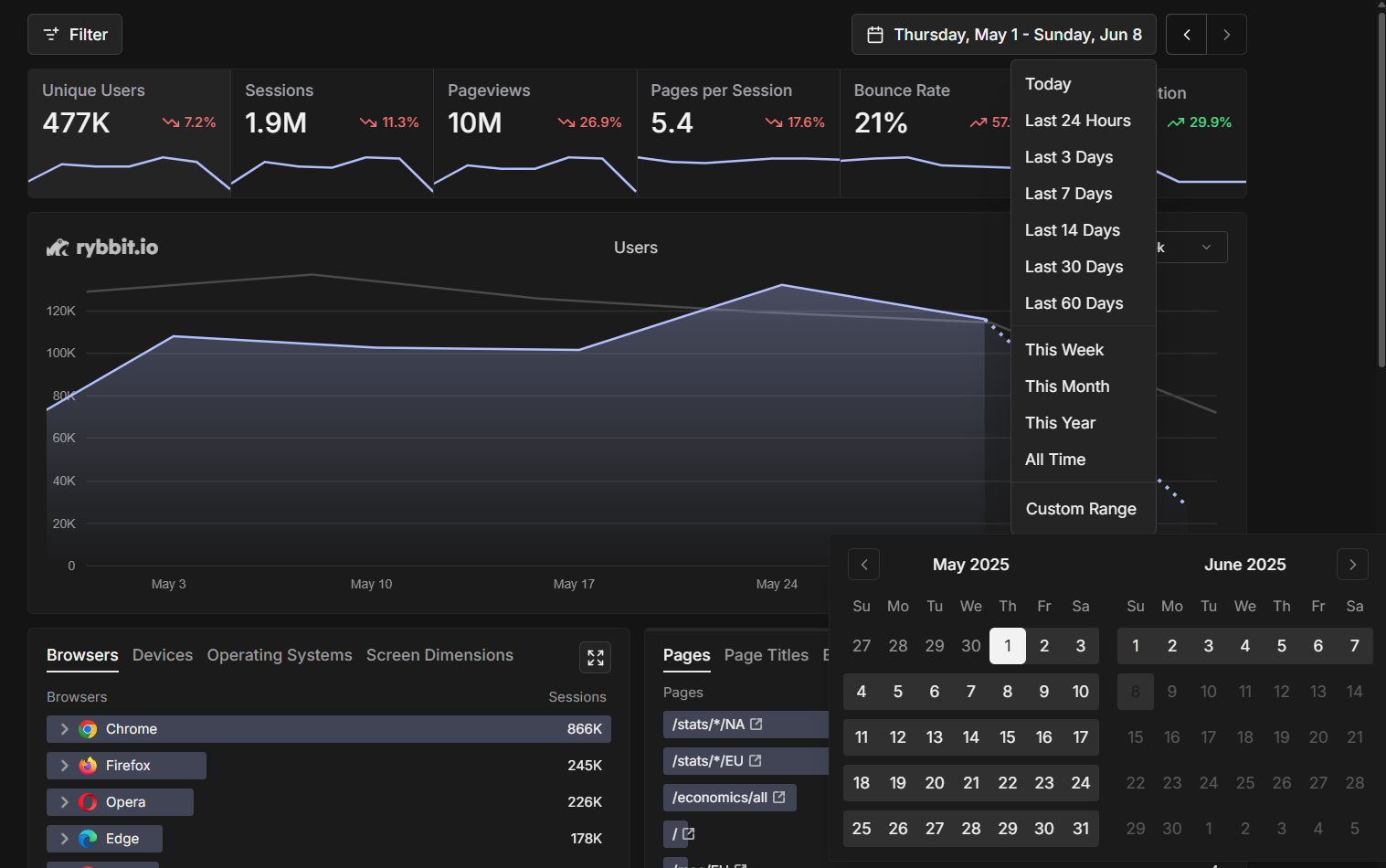This screenshot has height=868, width=1386.
Task: Open the date range picker dropdown
Action: point(1003,35)
